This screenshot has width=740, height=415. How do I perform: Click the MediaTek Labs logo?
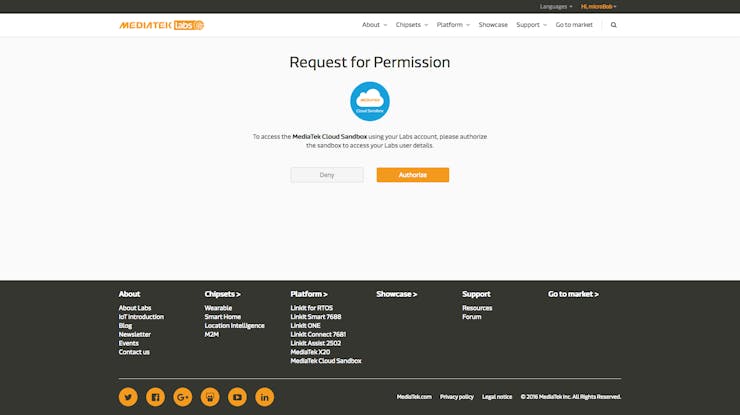click(x=161, y=25)
